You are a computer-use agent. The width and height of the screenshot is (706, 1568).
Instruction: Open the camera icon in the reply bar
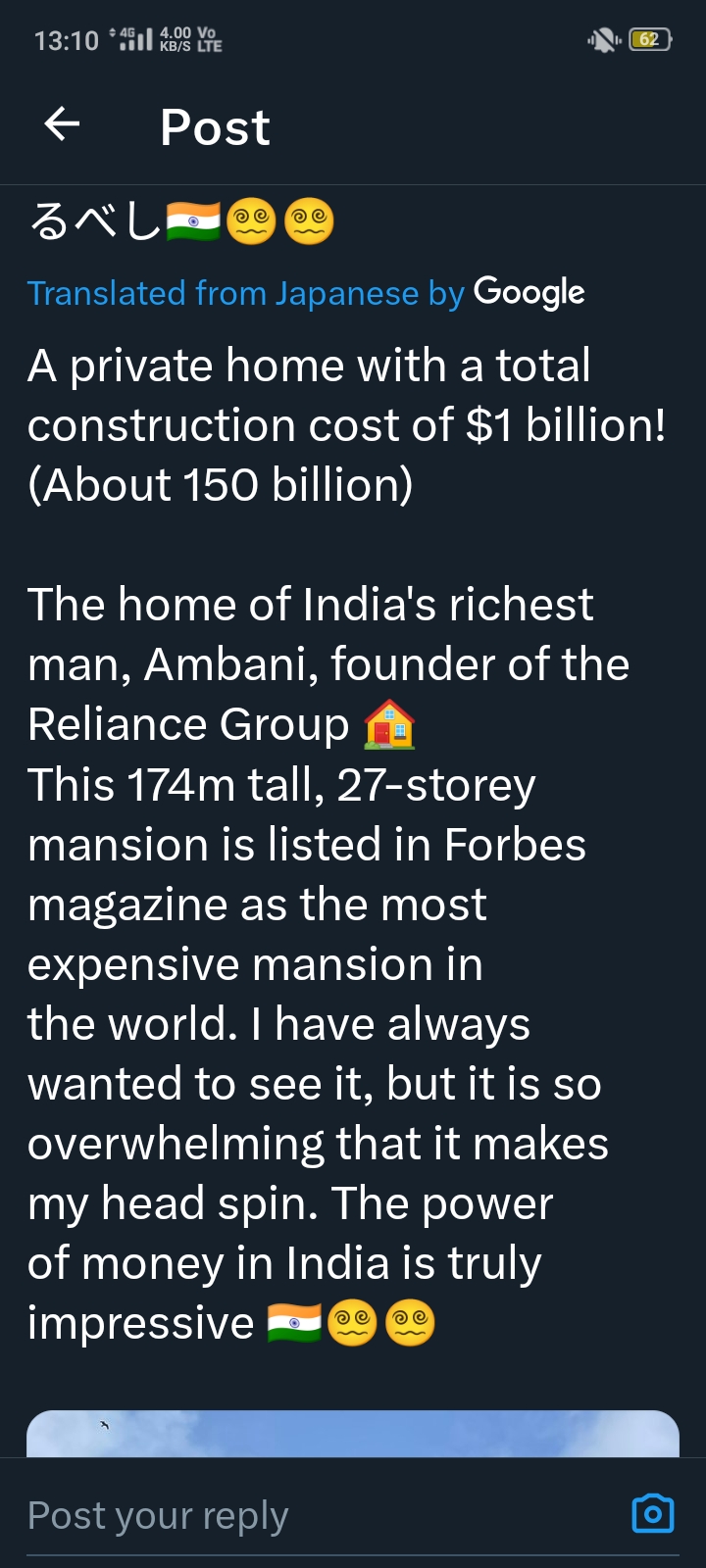(x=653, y=1513)
